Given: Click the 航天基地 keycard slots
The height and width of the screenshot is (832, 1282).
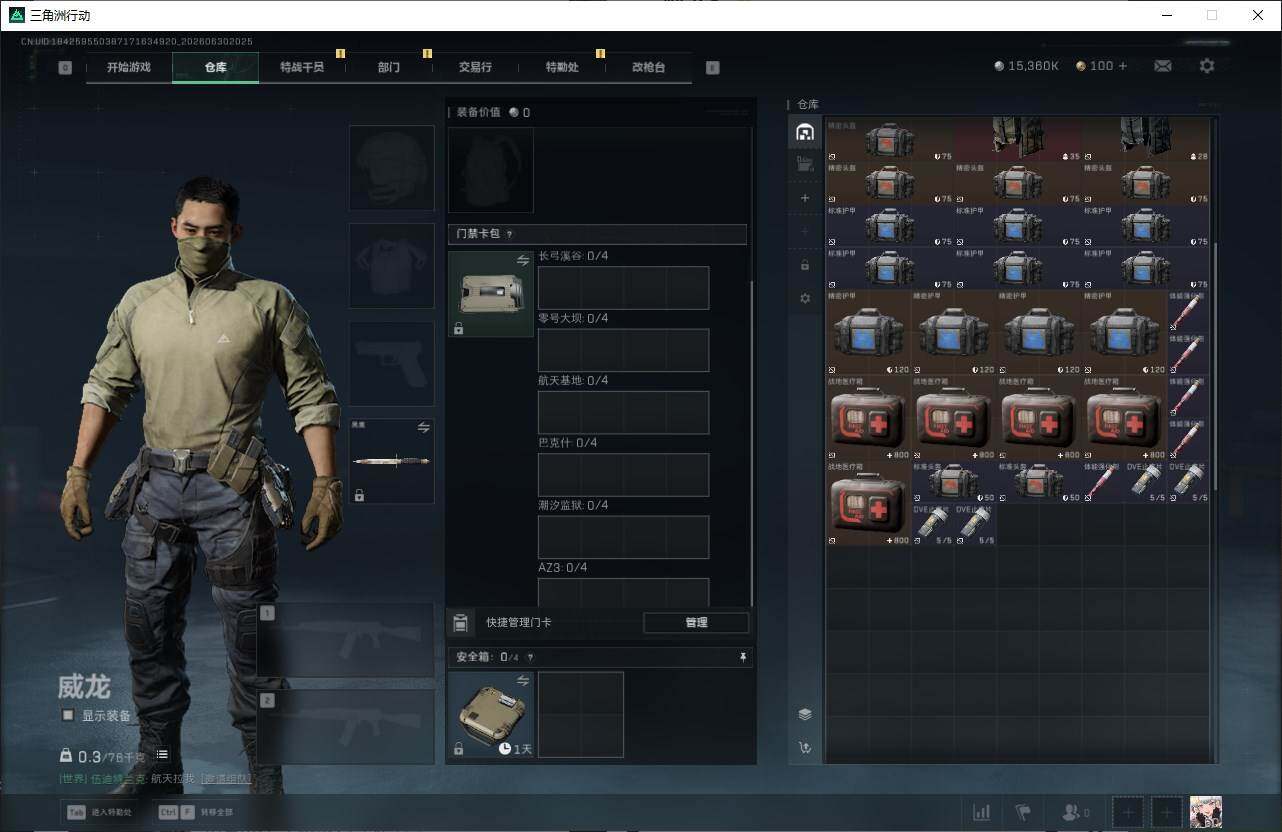Looking at the screenshot, I should [x=623, y=412].
